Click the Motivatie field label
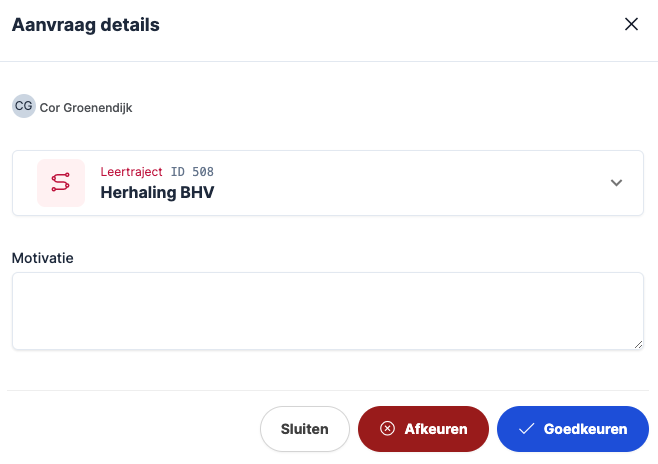Image resolution: width=658 pixels, height=464 pixels. pos(43,258)
